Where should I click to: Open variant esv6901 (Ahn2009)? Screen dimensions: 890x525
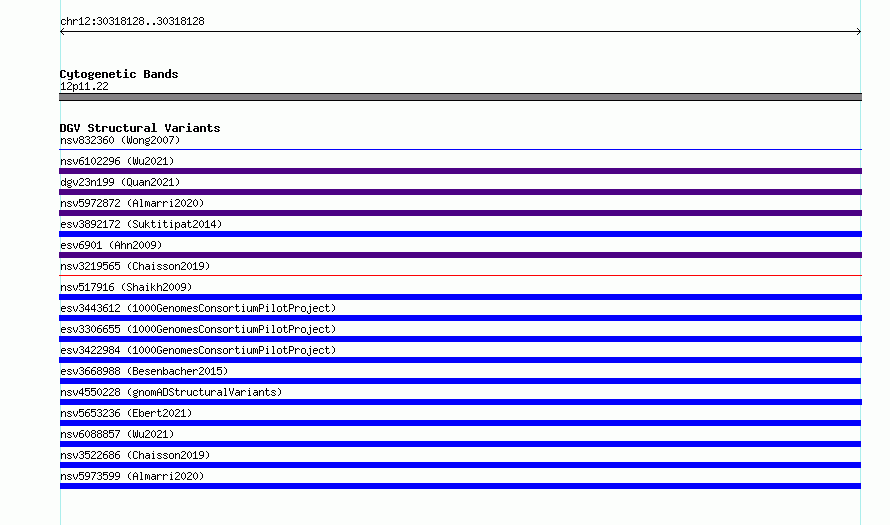click(x=111, y=245)
